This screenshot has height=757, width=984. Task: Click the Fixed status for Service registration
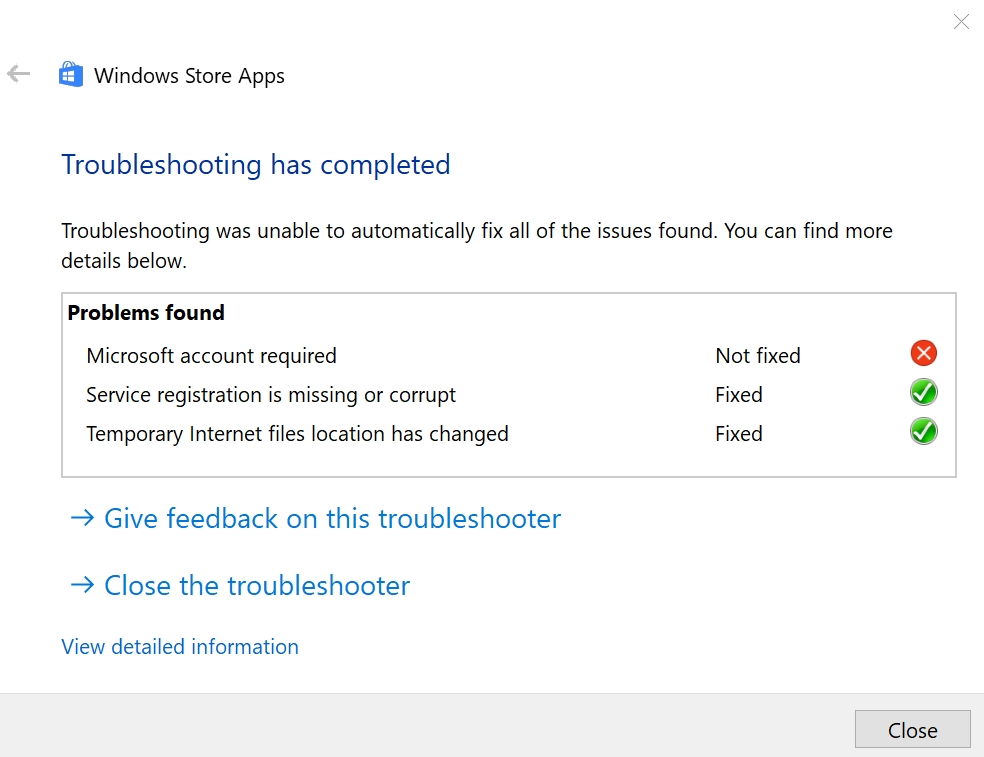(x=739, y=395)
